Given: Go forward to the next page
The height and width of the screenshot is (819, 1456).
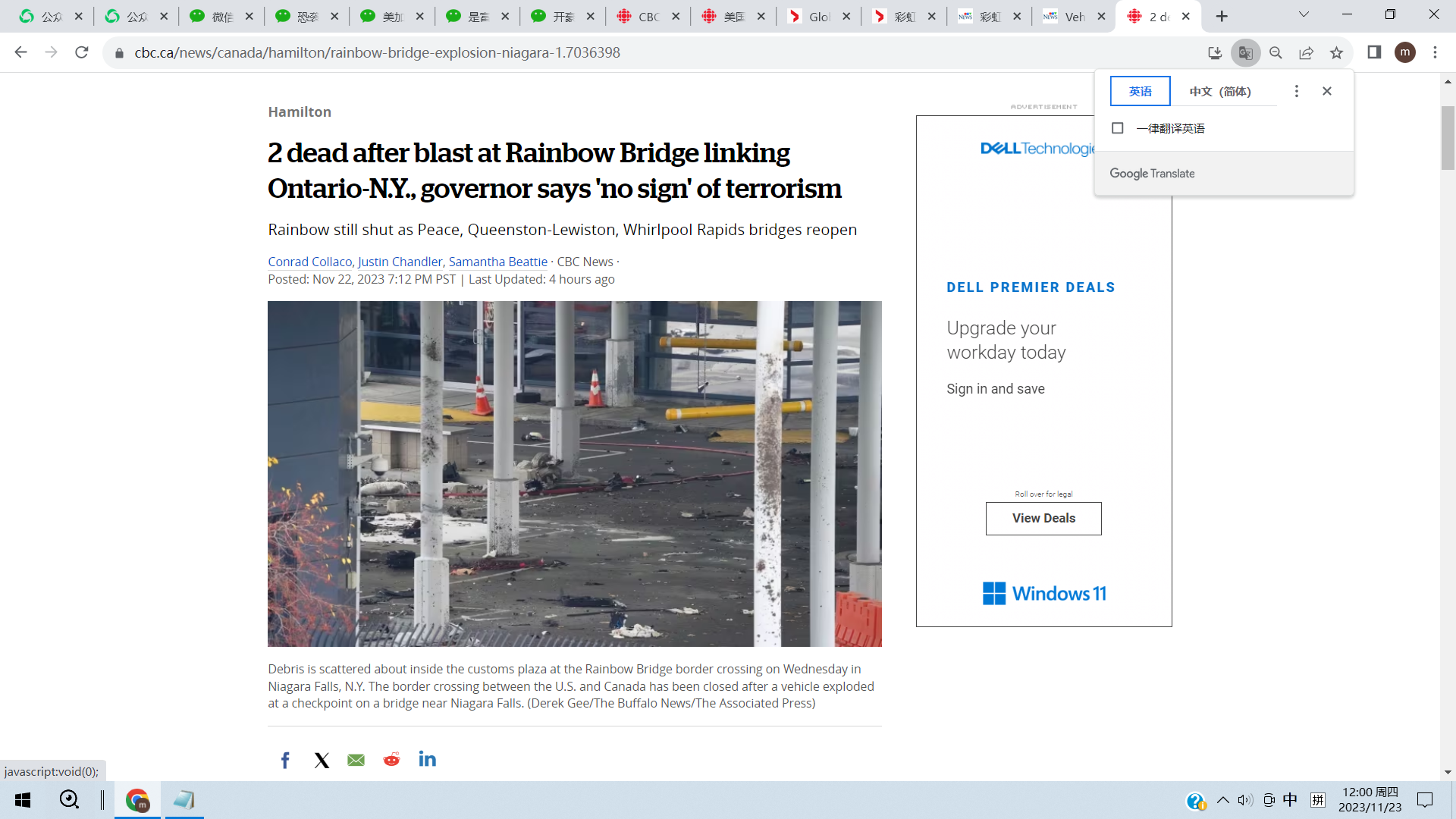Looking at the screenshot, I should (51, 52).
